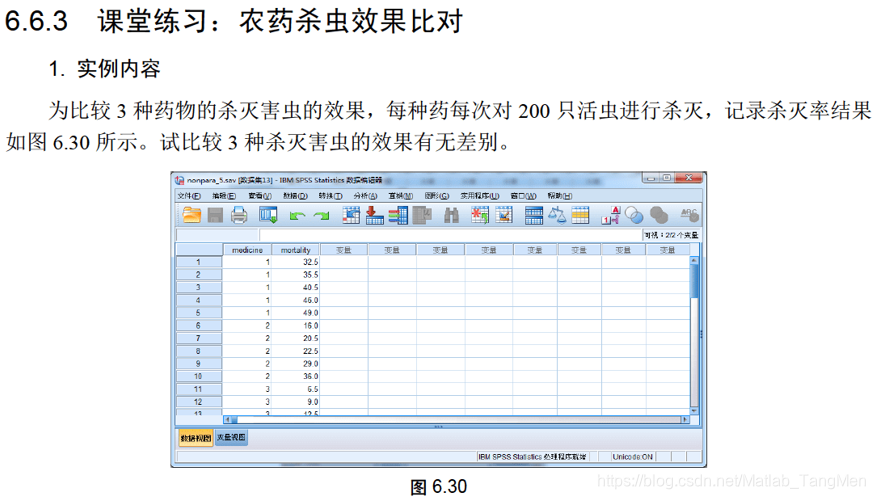Click the green Redo arrow icon

(x=321, y=216)
